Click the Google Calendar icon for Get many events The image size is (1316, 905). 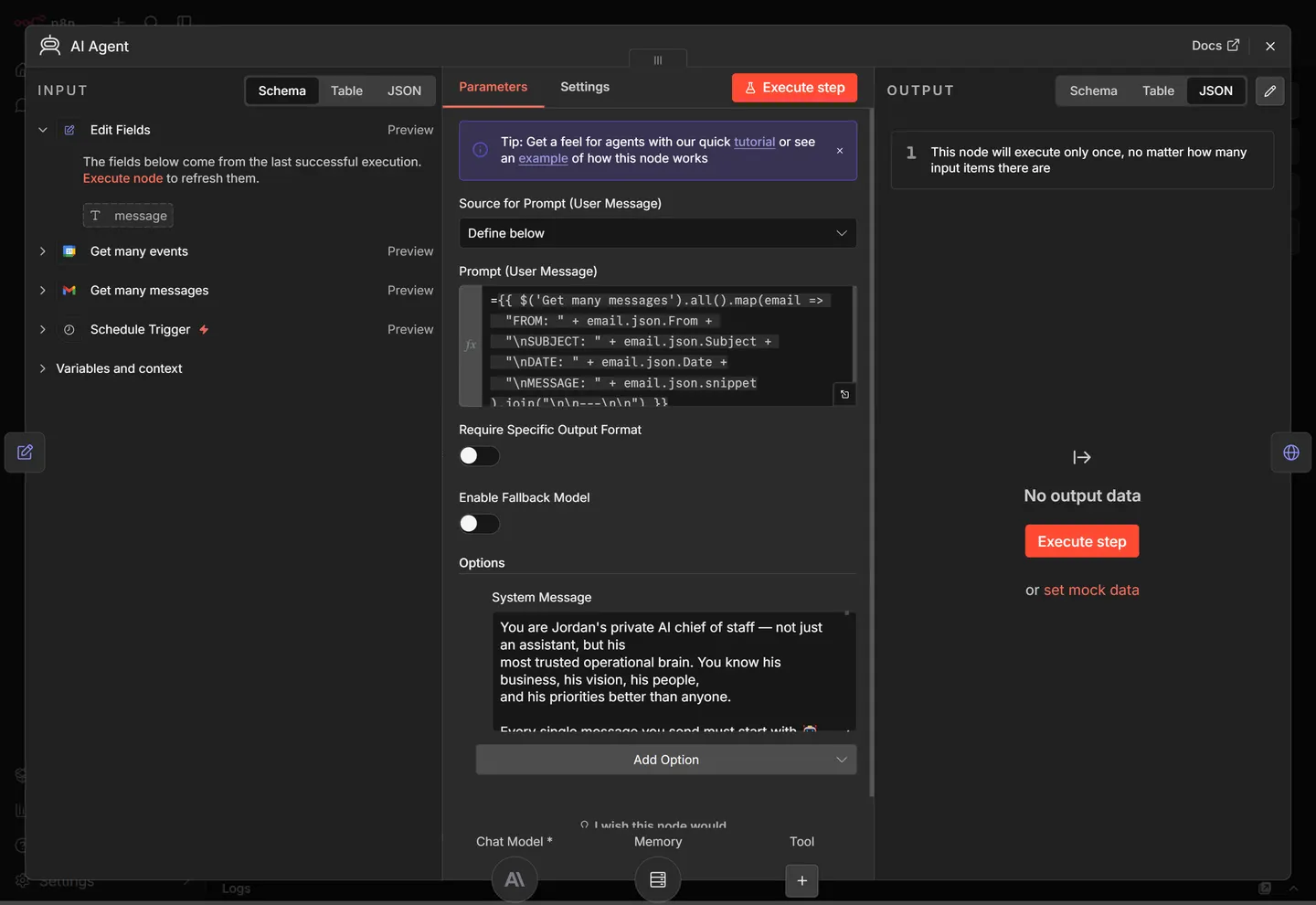[69, 251]
